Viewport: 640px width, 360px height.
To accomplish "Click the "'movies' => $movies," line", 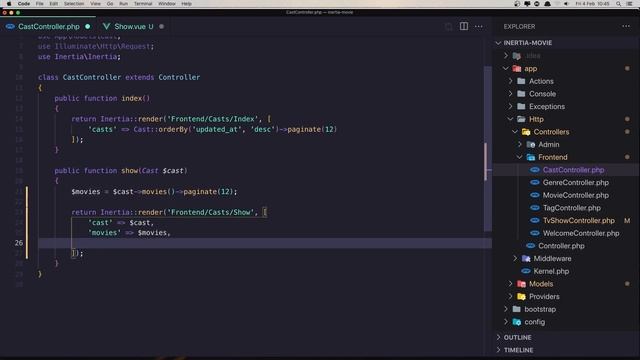I will click(x=129, y=233).
